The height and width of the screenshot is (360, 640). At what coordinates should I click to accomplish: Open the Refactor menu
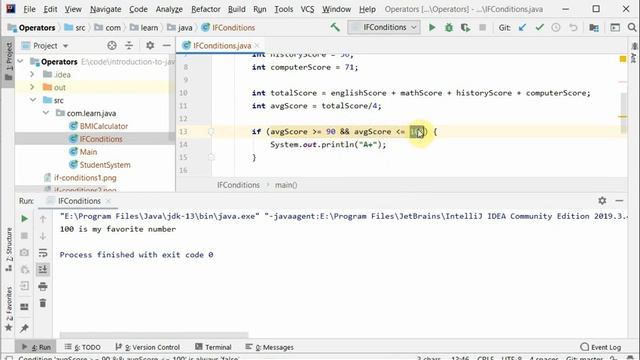[x=206, y=9]
